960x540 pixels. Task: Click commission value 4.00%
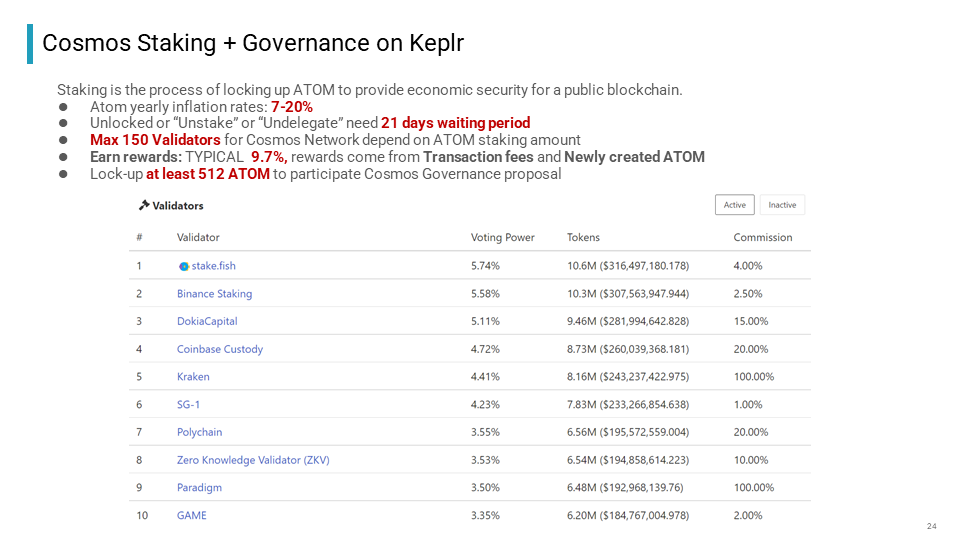point(748,266)
